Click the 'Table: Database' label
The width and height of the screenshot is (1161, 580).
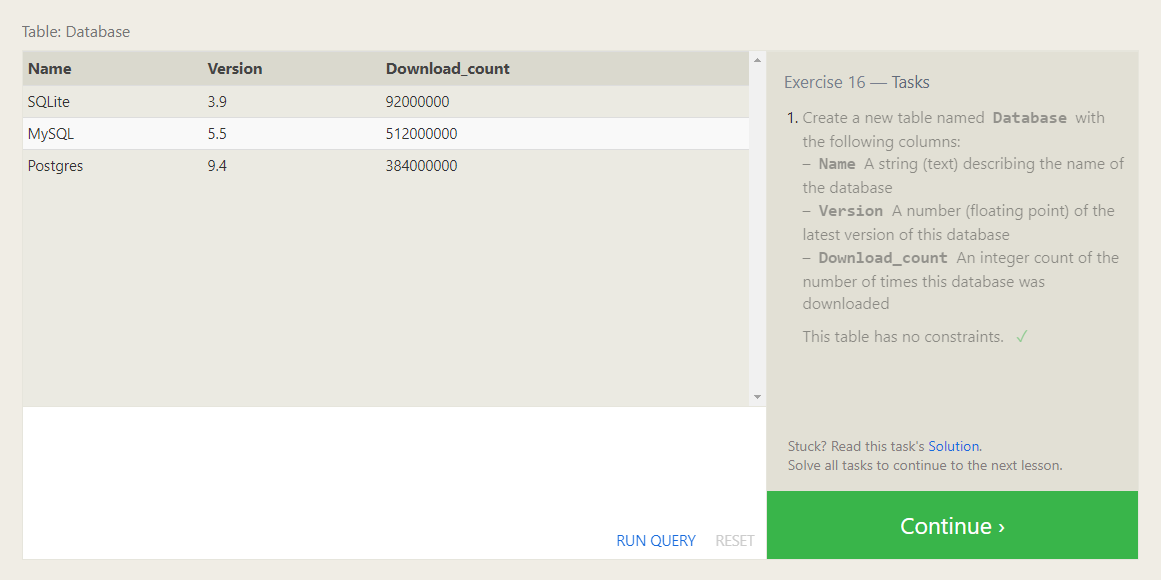pyautogui.click(x=76, y=32)
